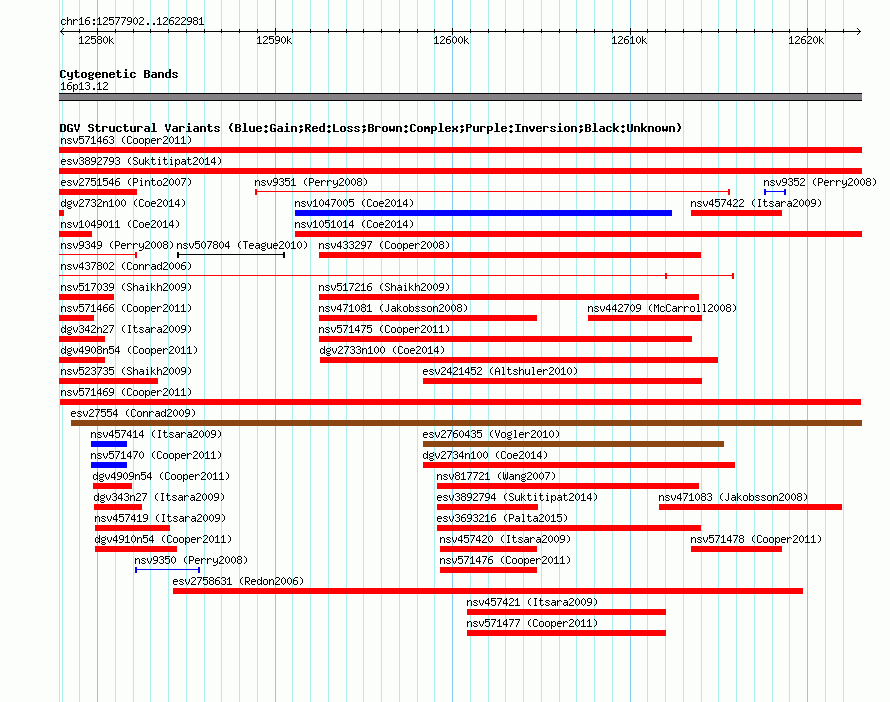Click nsv9349 (Perry2008) label
Viewport: 890px width, 702px height.
pos(117,245)
